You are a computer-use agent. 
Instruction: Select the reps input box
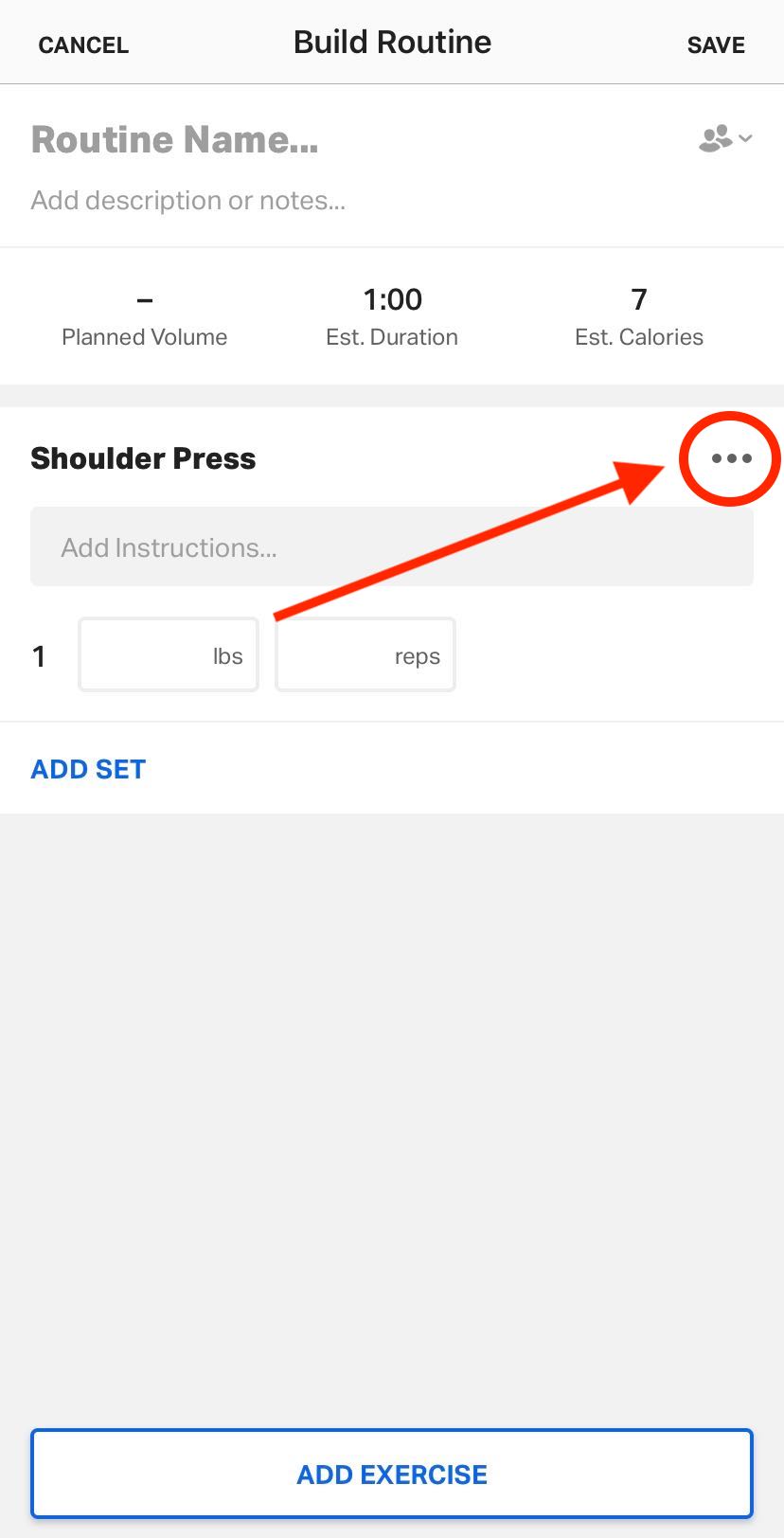[x=365, y=654]
